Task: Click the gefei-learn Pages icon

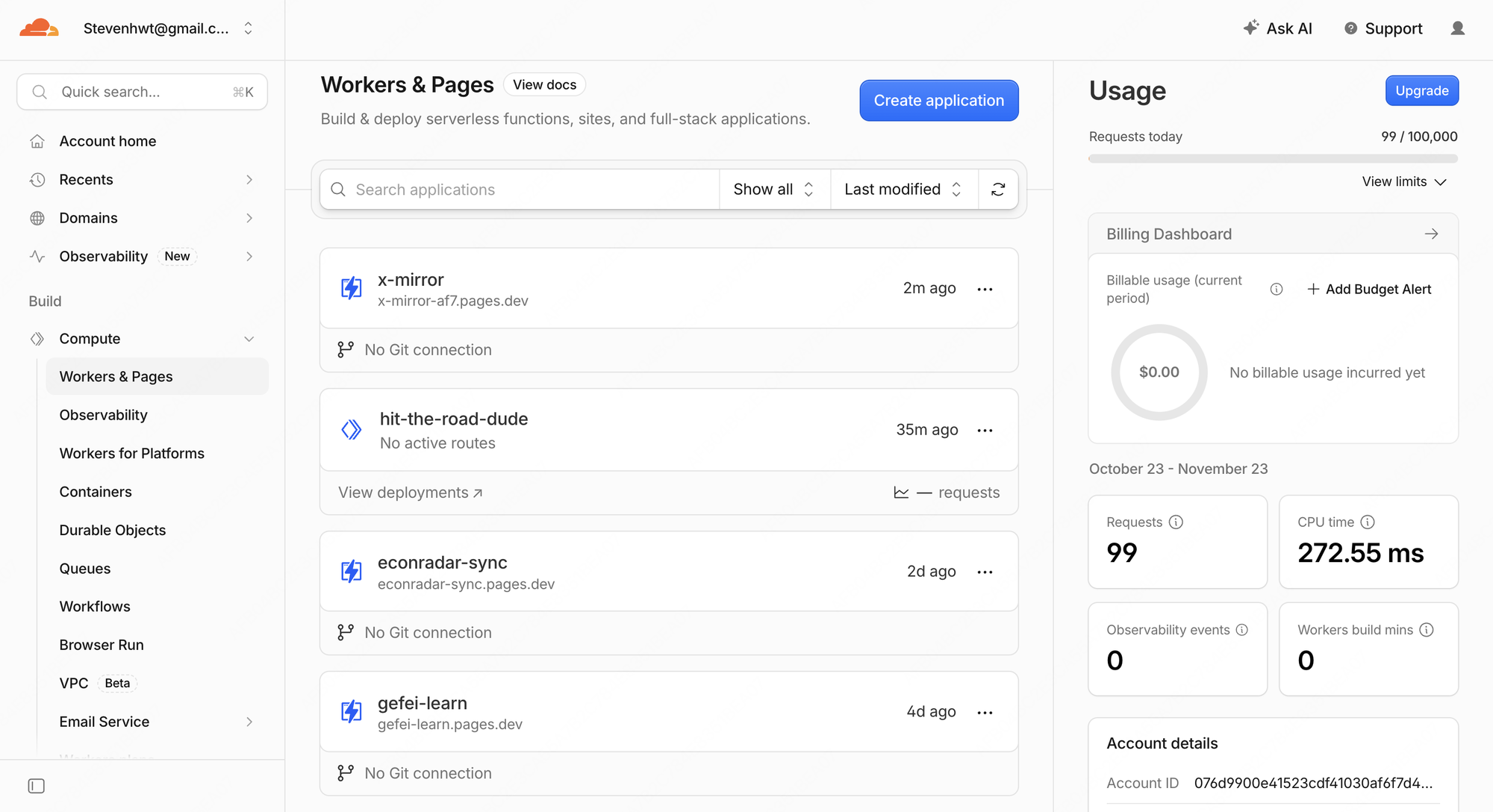Action: pos(351,711)
